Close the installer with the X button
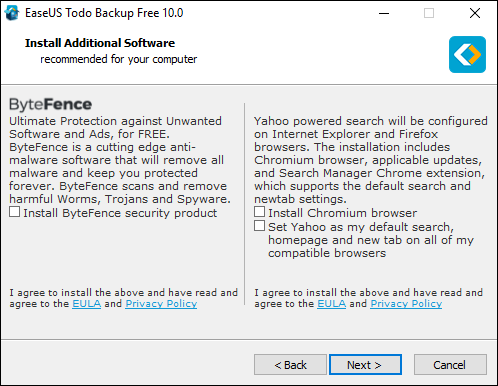Viewport: 498px width, 386px height. pos(475,13)
